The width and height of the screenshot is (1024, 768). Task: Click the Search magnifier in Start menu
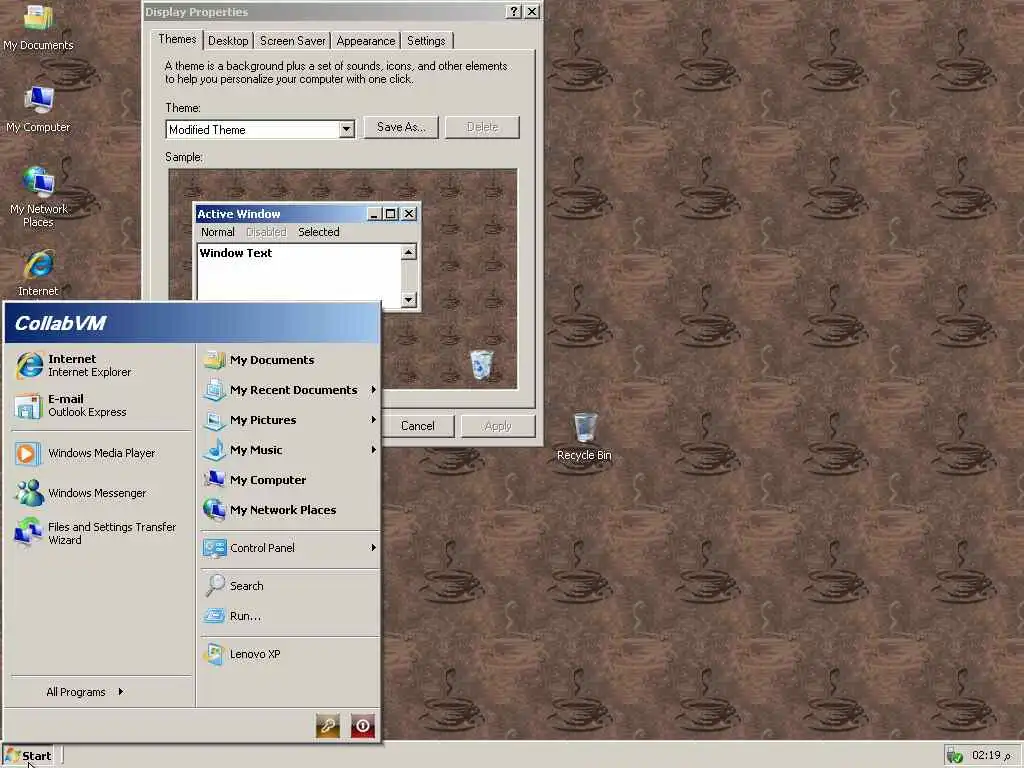coord(215,586)
